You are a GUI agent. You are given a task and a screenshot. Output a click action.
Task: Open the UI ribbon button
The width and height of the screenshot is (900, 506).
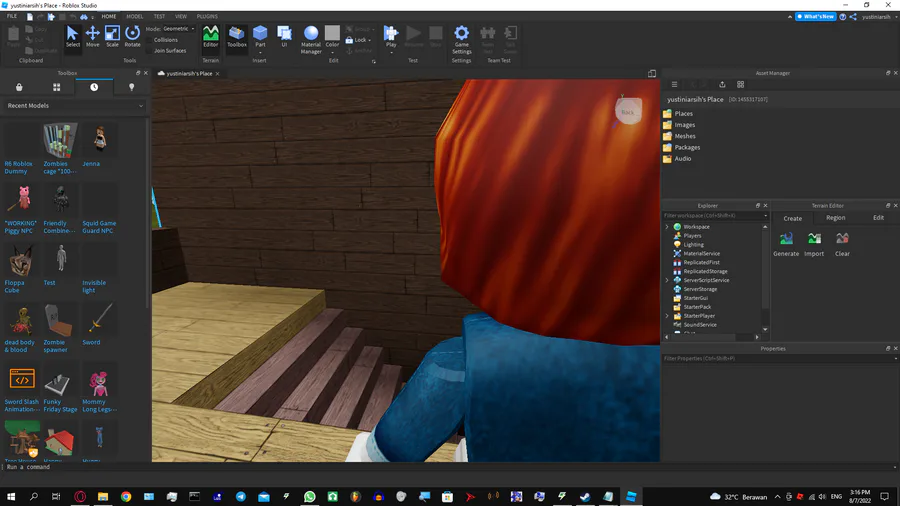[x=284, y=37]
